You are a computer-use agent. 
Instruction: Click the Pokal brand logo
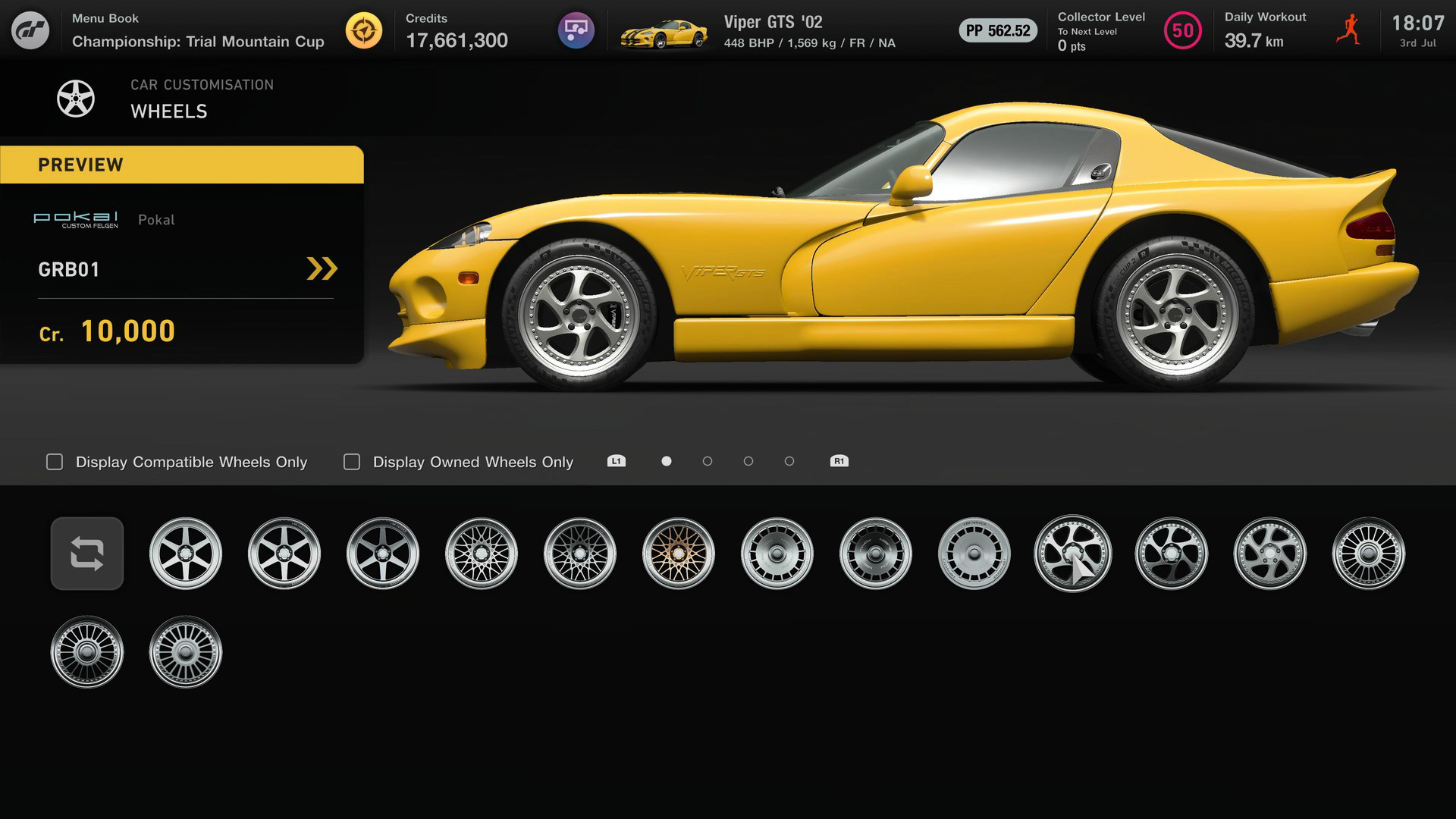click(x=76, y=219)
